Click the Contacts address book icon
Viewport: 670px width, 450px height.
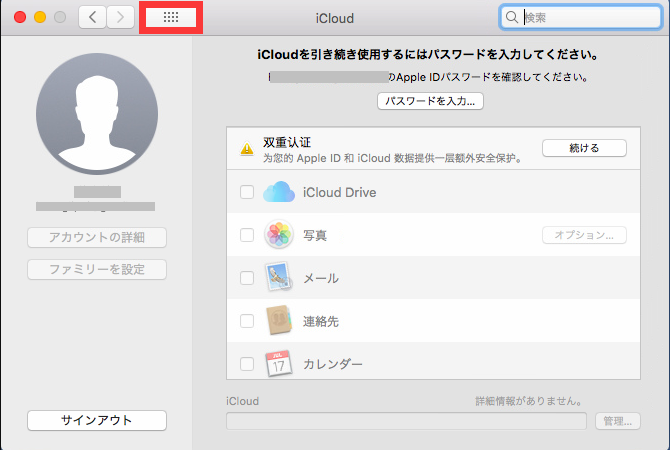point(279,320)
